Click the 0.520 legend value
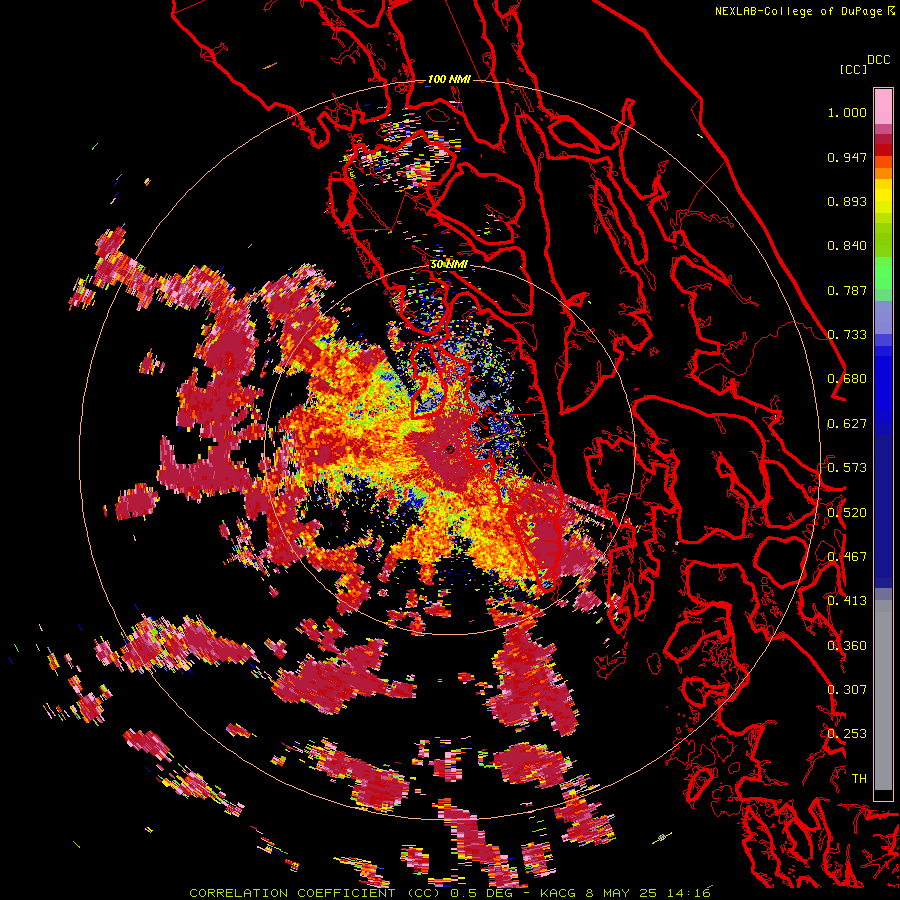This screenshot has width=900, height=900. click(847, 513)
